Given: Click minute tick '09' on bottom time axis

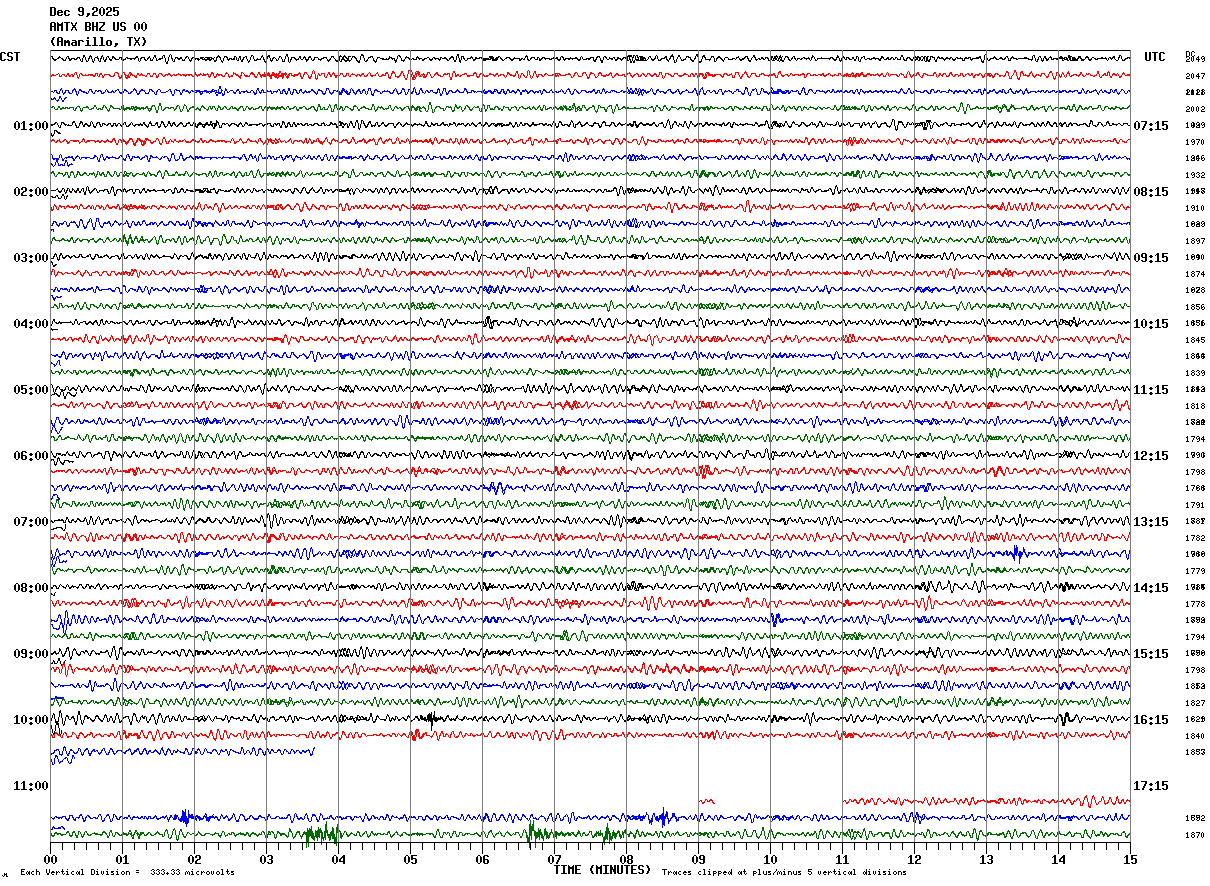Looking at the screenshot, I should (698, 859).
